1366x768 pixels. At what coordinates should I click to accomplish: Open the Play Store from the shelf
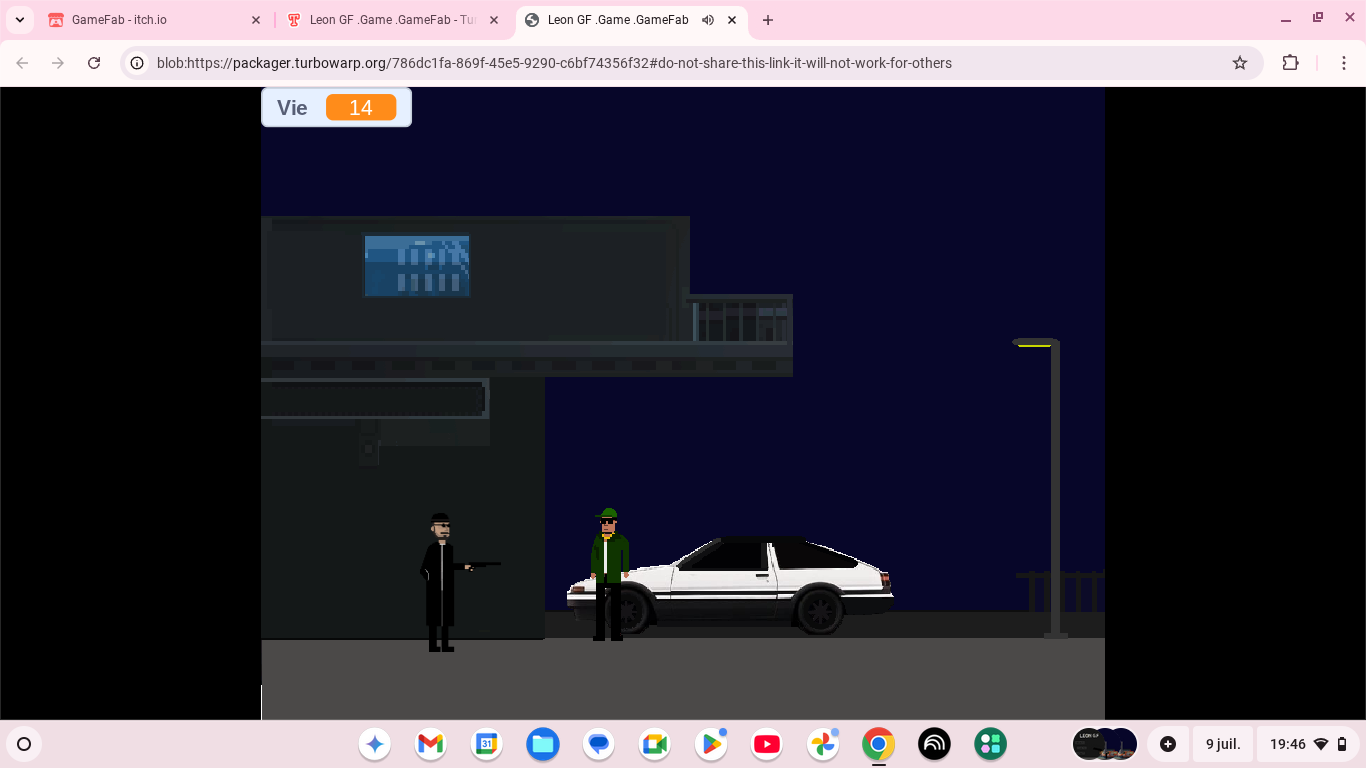click(x=711, y=744)
